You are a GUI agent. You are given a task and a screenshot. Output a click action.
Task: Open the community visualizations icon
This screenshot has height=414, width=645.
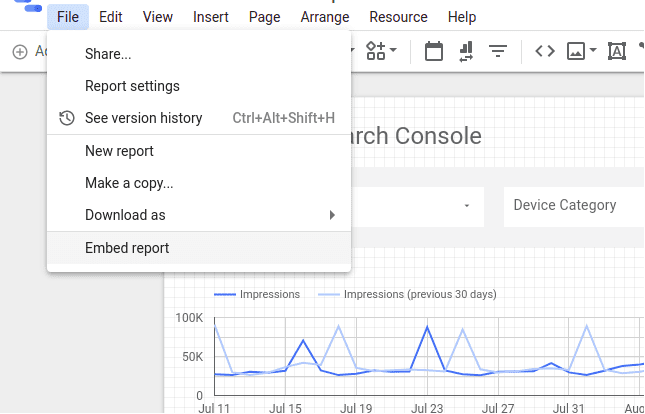coord(376,51)
